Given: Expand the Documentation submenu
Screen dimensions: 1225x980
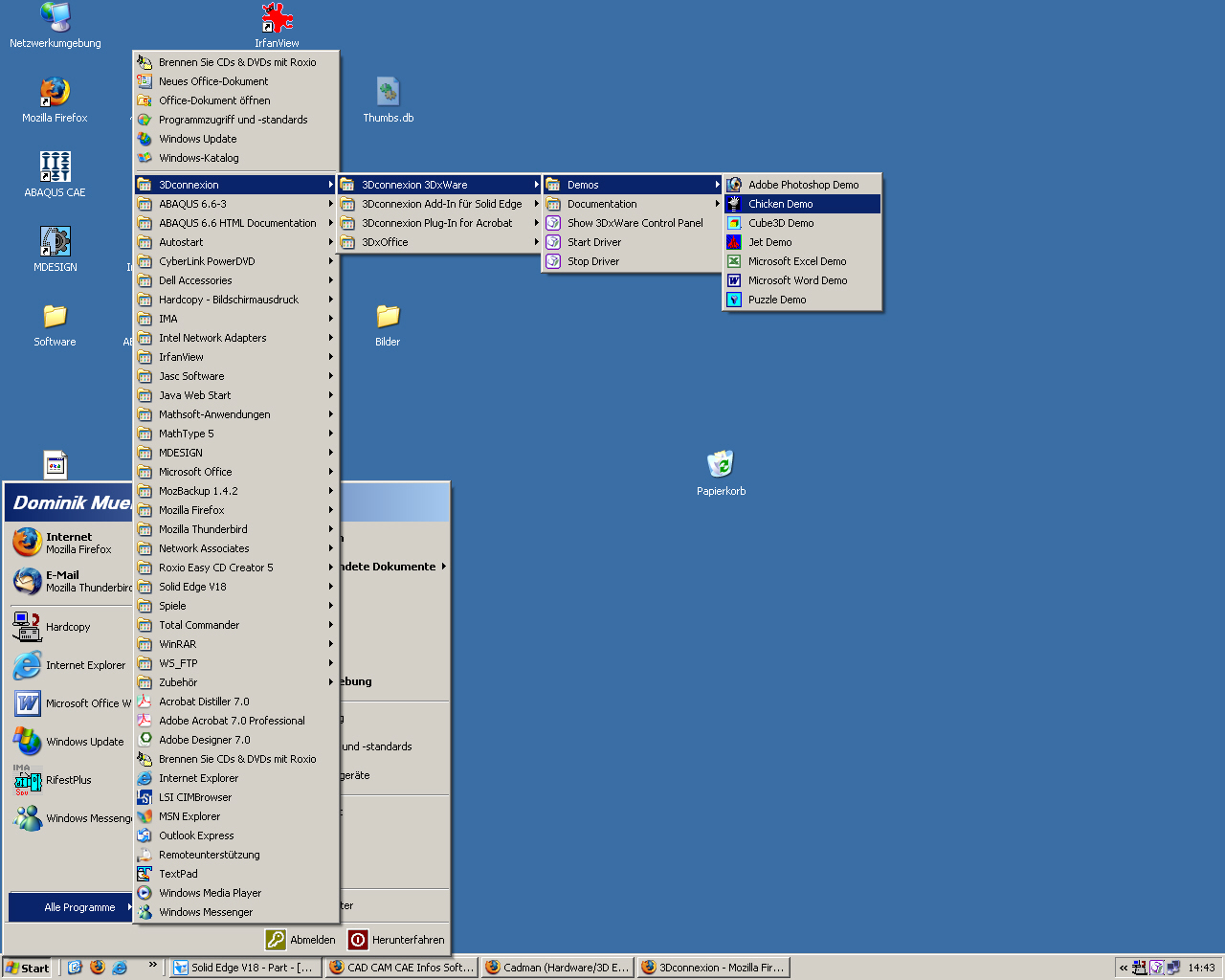Looking at the screenshot, I should (x=633, y=204).
